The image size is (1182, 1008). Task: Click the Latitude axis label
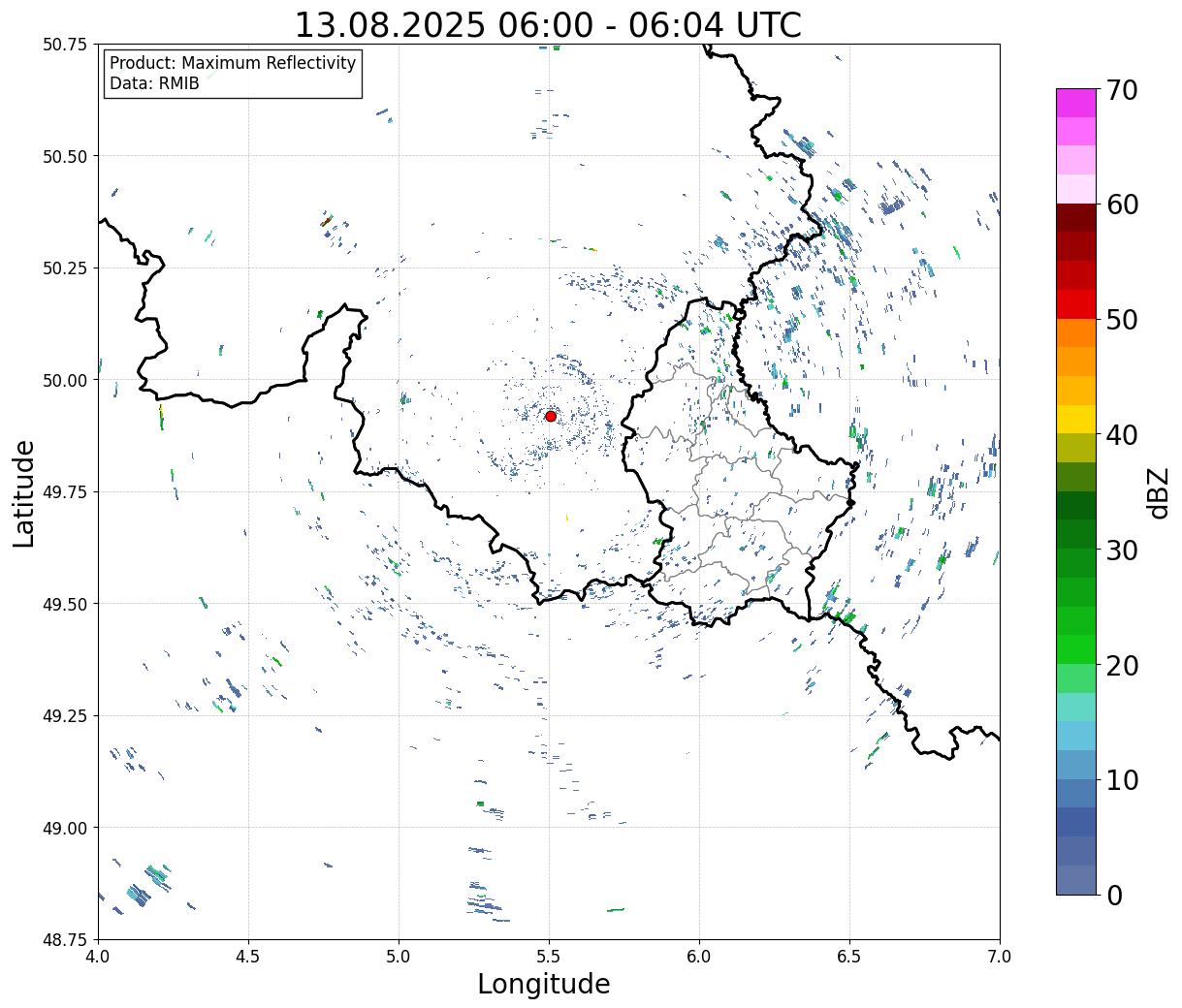point(24,492)
